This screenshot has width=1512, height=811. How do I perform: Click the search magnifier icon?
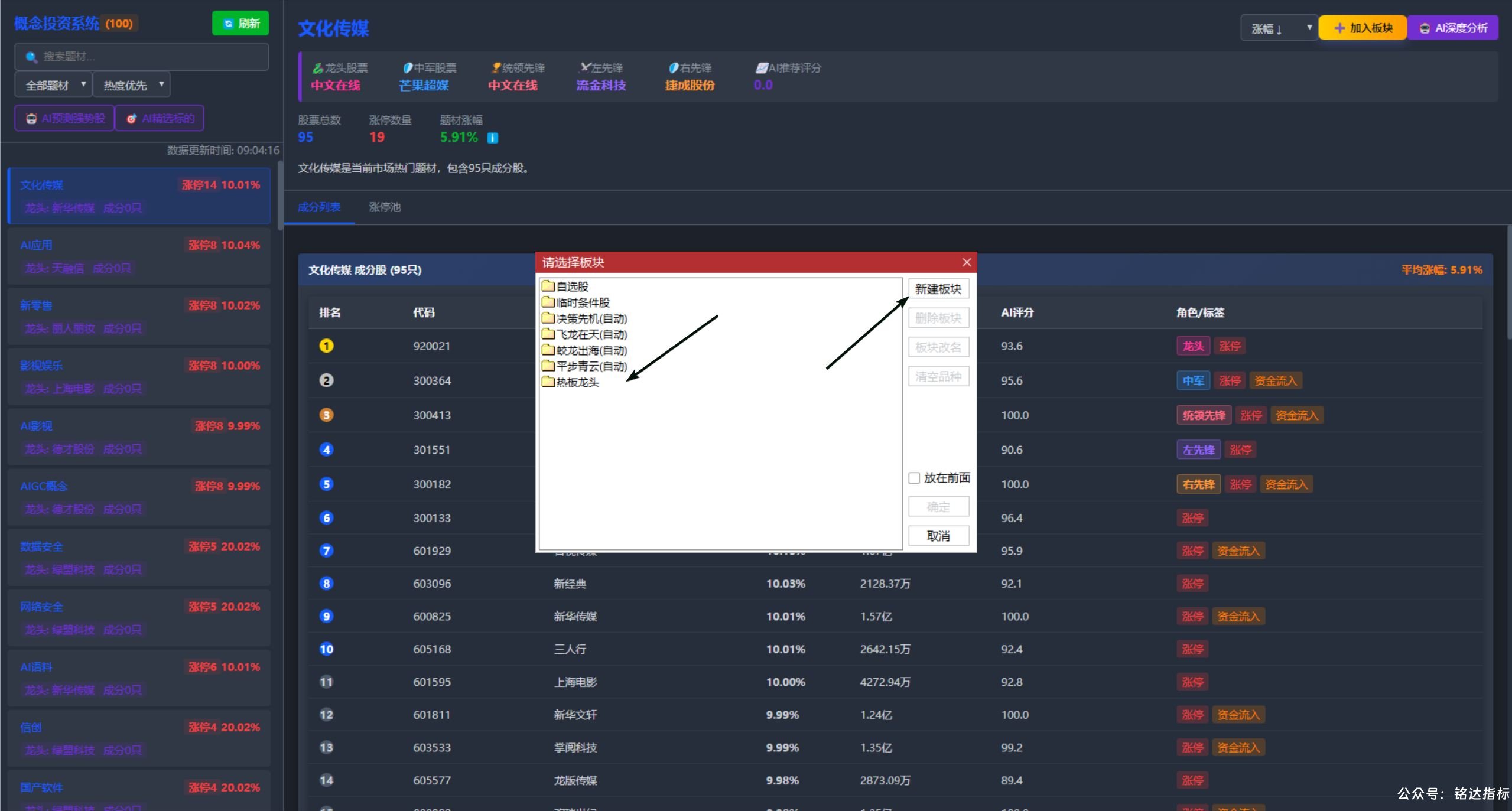point(31,57)
